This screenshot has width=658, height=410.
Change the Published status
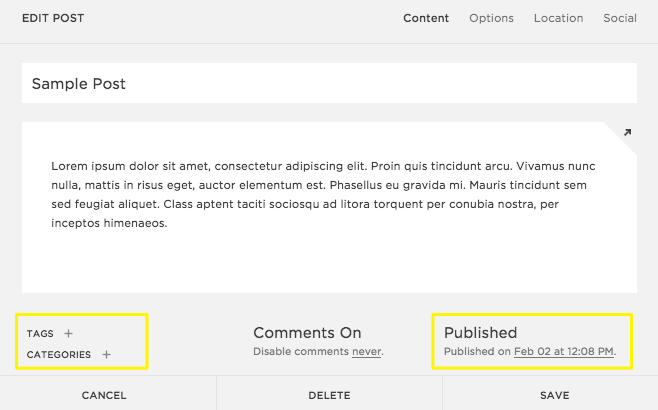(480, 333)
